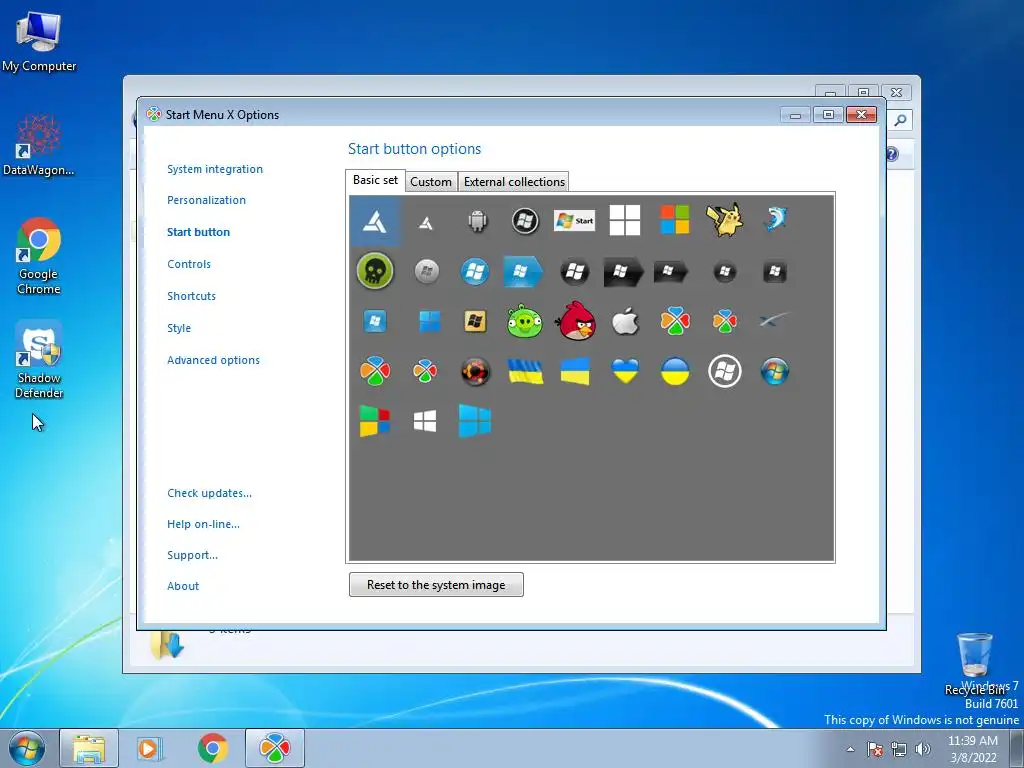Go to Personalization section
This screenshot has height=768, width=1024.
(x=206, y=200)
